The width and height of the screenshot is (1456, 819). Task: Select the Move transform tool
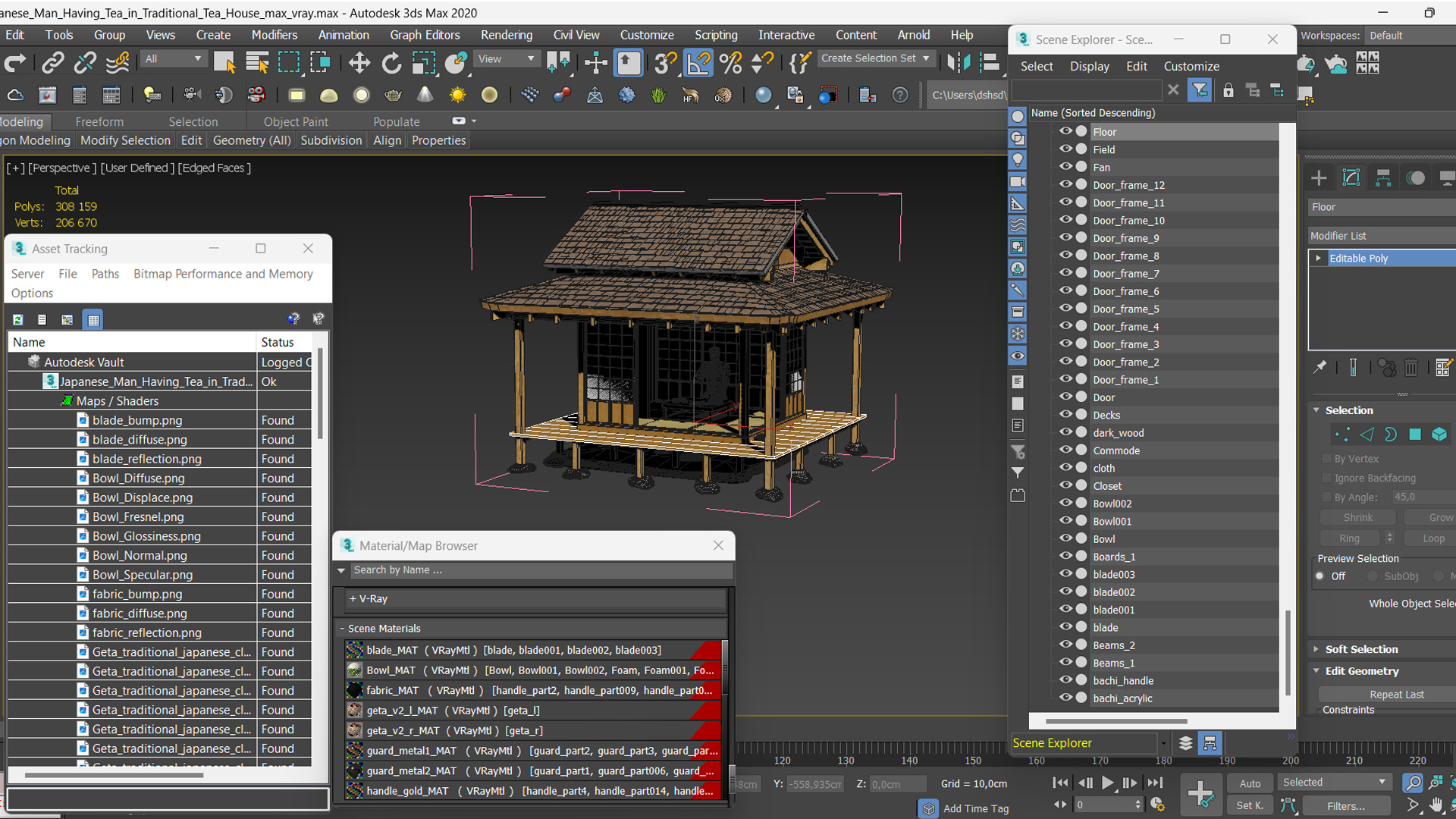pyautogui.click(x=359, y=63)
